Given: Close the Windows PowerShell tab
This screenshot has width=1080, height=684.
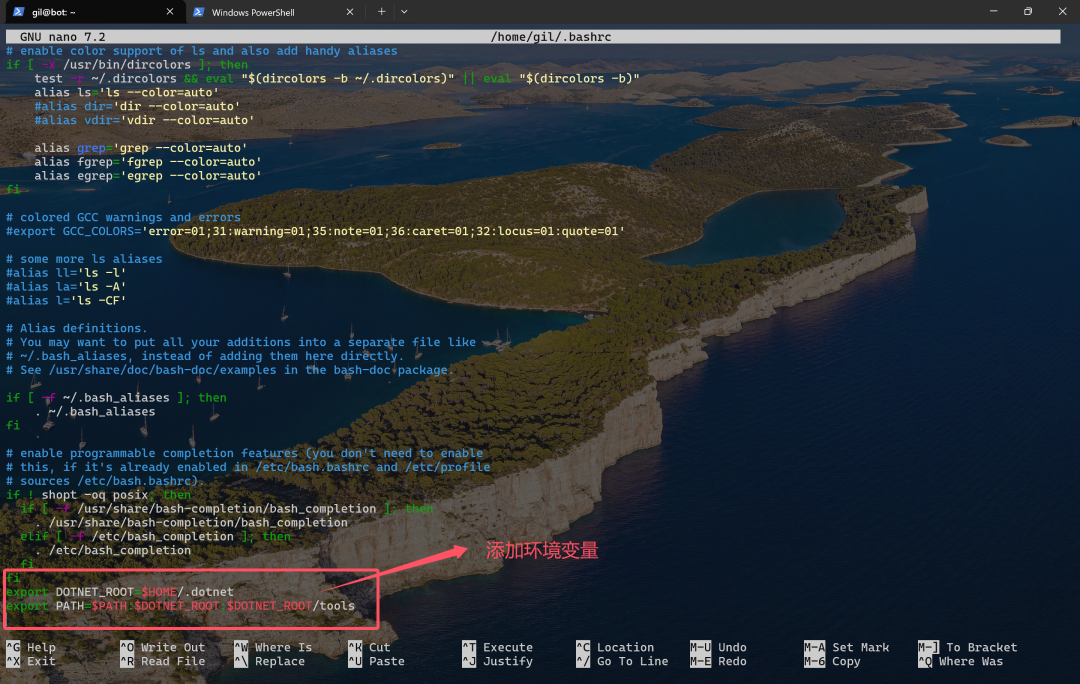Looking at the screenshot, I should [350, 12].
